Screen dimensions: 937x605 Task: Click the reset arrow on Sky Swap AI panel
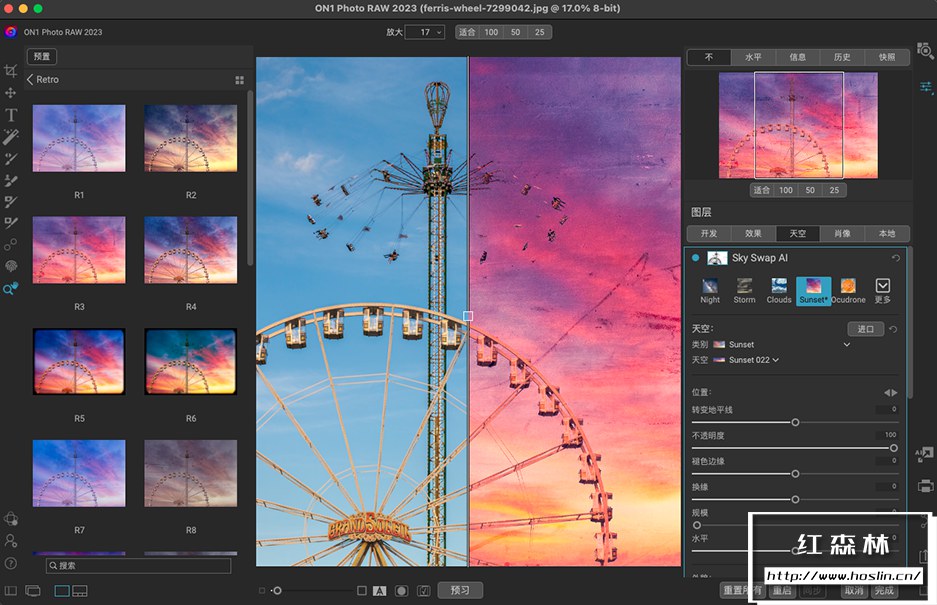pos(898,257)
